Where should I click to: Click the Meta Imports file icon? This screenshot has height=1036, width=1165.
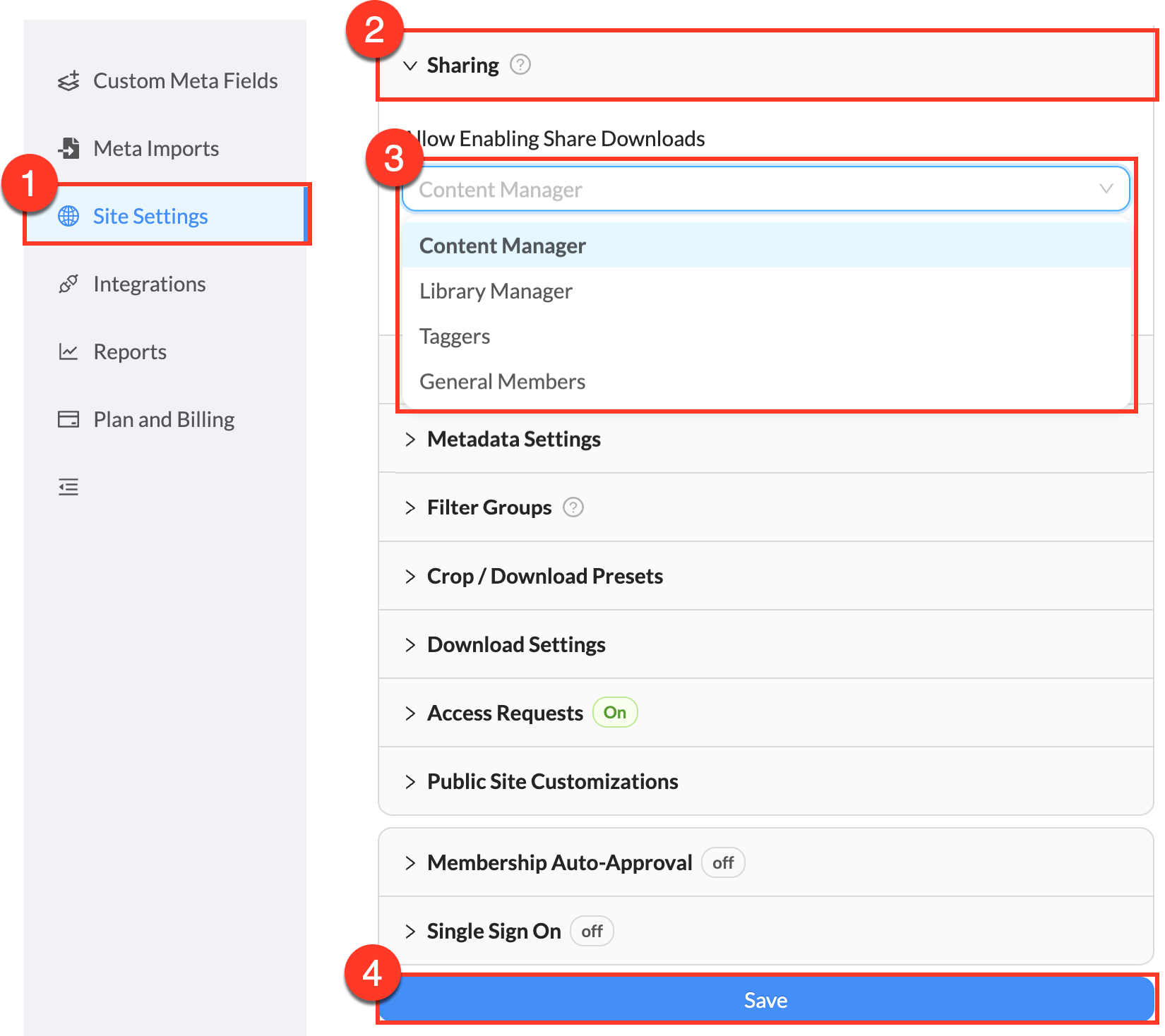coord(68,148)
